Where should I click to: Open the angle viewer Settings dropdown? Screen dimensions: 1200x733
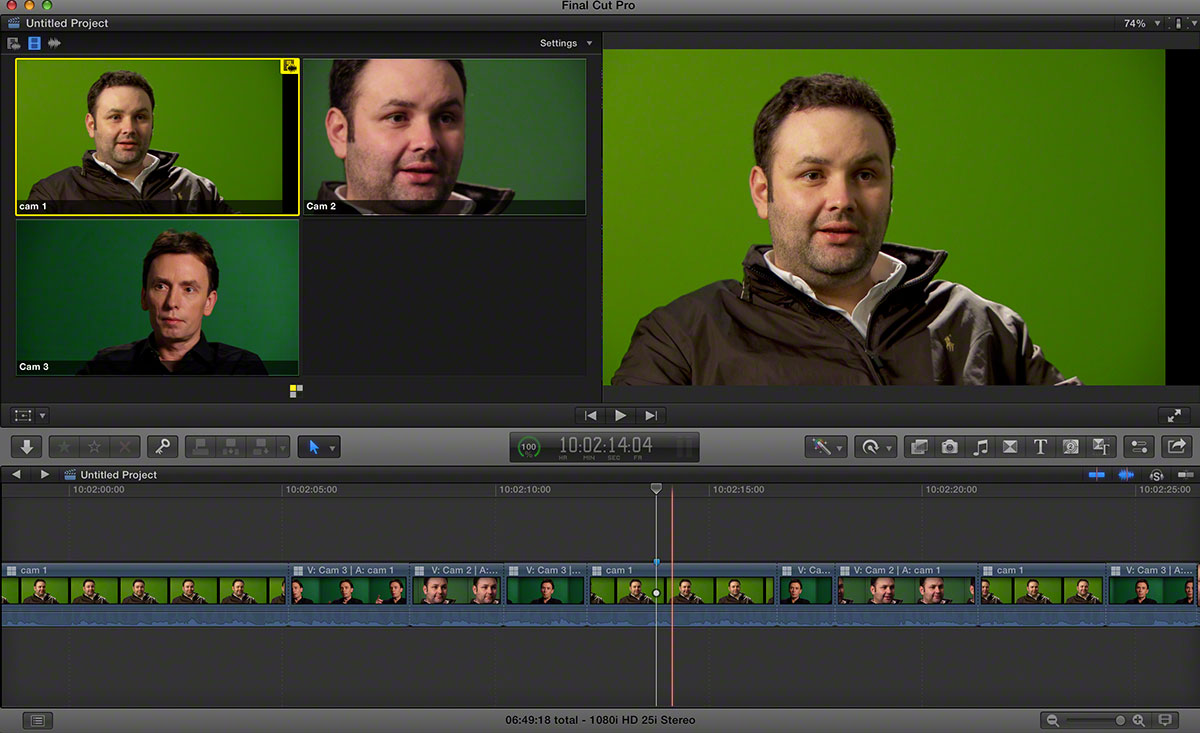point(566,43)
